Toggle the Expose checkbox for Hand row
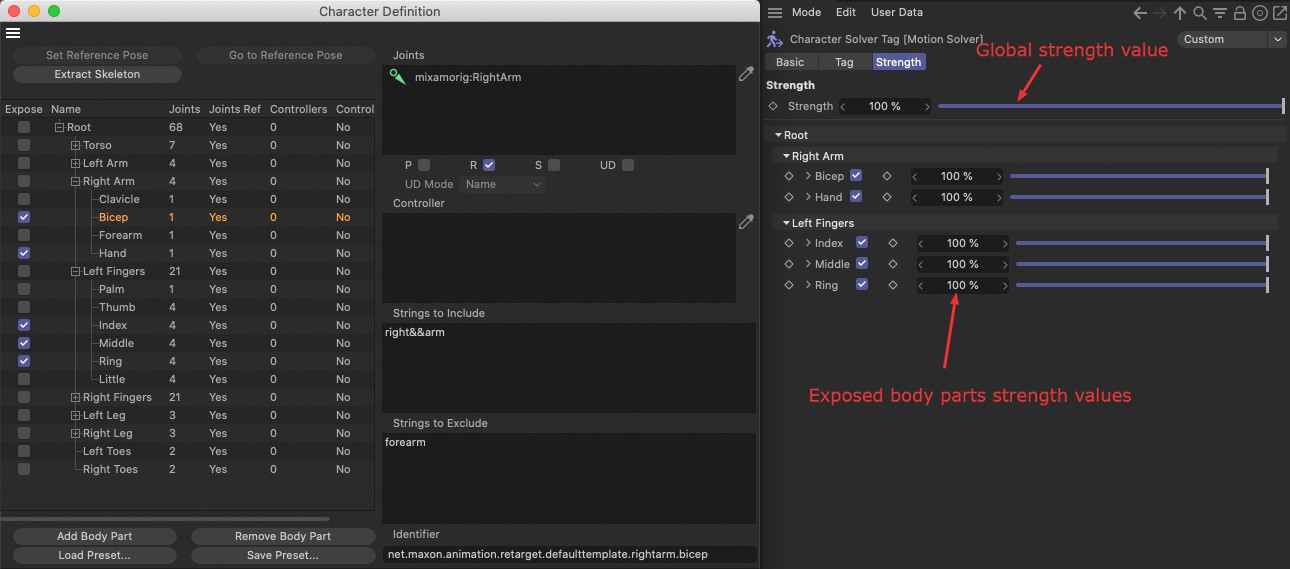The height and width of the screenshot is (569, 1290). pyautogui.click(x=24, y=253)
